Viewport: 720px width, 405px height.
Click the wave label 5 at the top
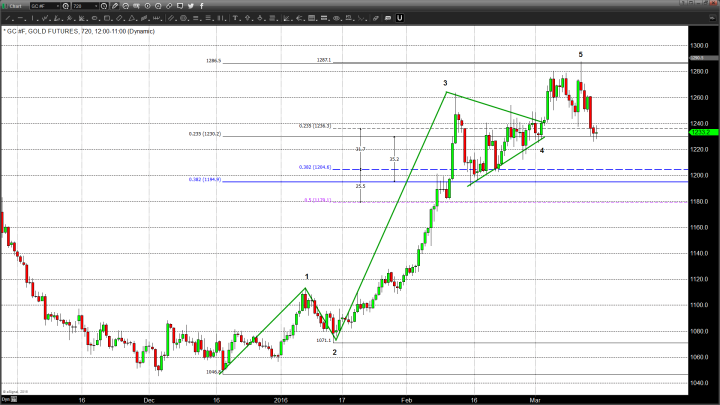[581, 54]
